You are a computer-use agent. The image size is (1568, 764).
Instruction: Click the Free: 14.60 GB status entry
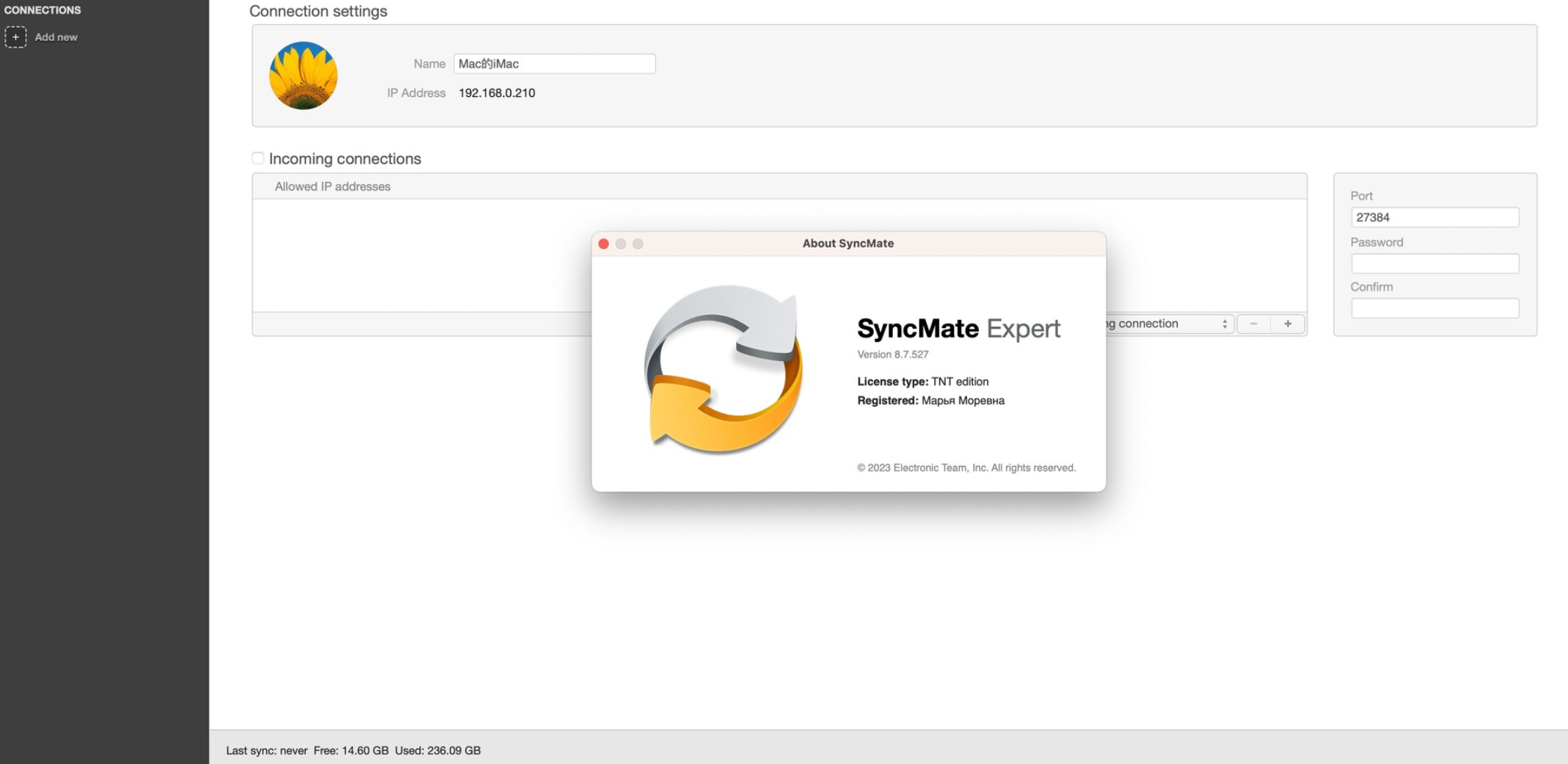(351, 750)
